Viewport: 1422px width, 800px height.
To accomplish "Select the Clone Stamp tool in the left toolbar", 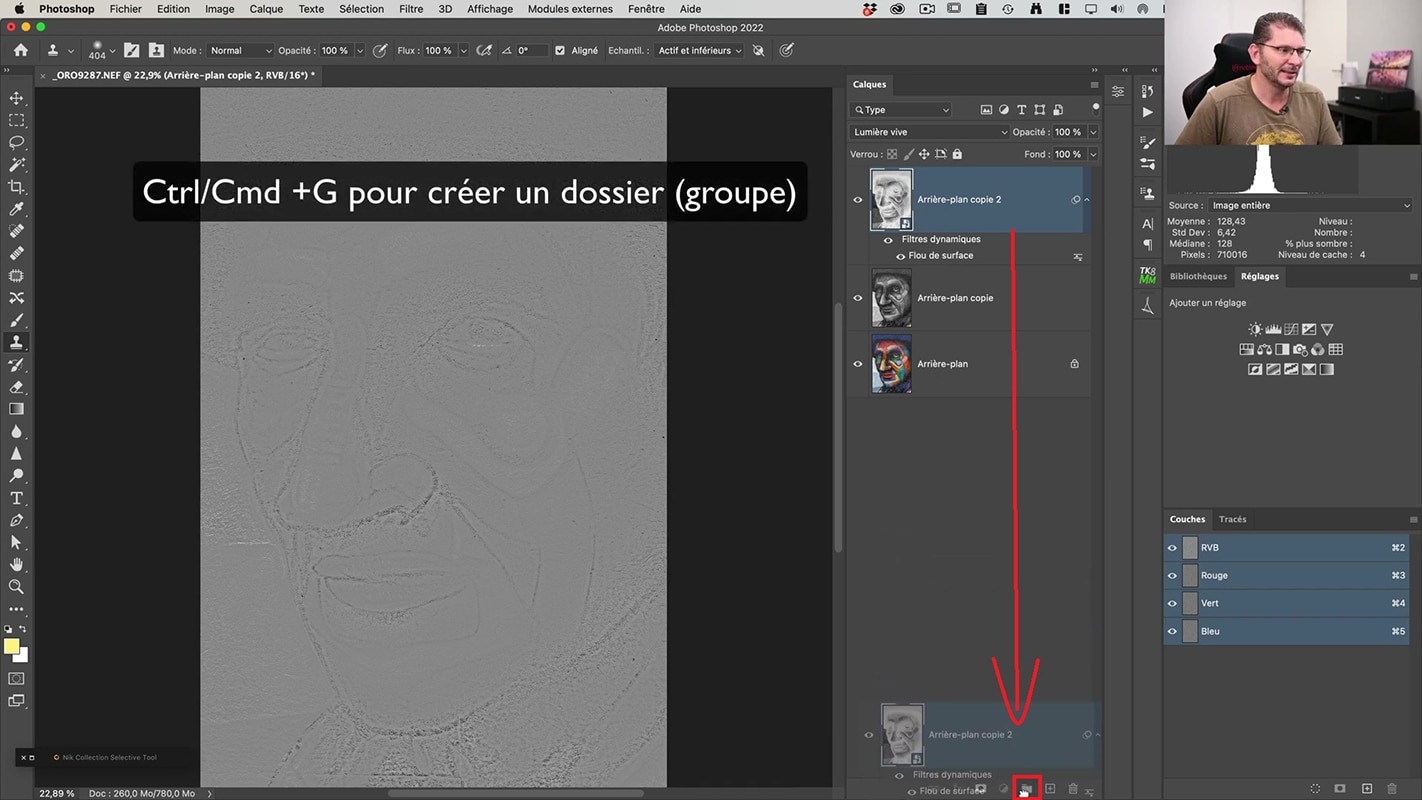I will point(16,342).
